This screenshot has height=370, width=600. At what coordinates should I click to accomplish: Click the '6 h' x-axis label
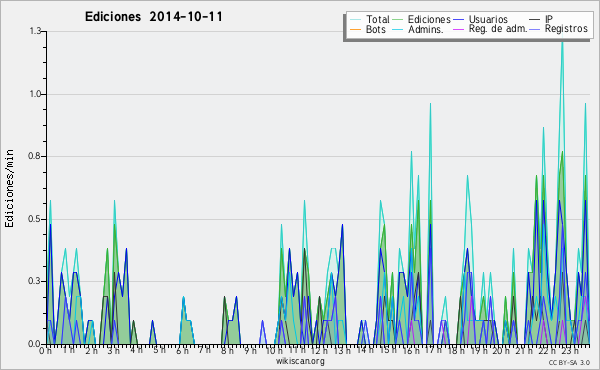click(x=182, y=350)
